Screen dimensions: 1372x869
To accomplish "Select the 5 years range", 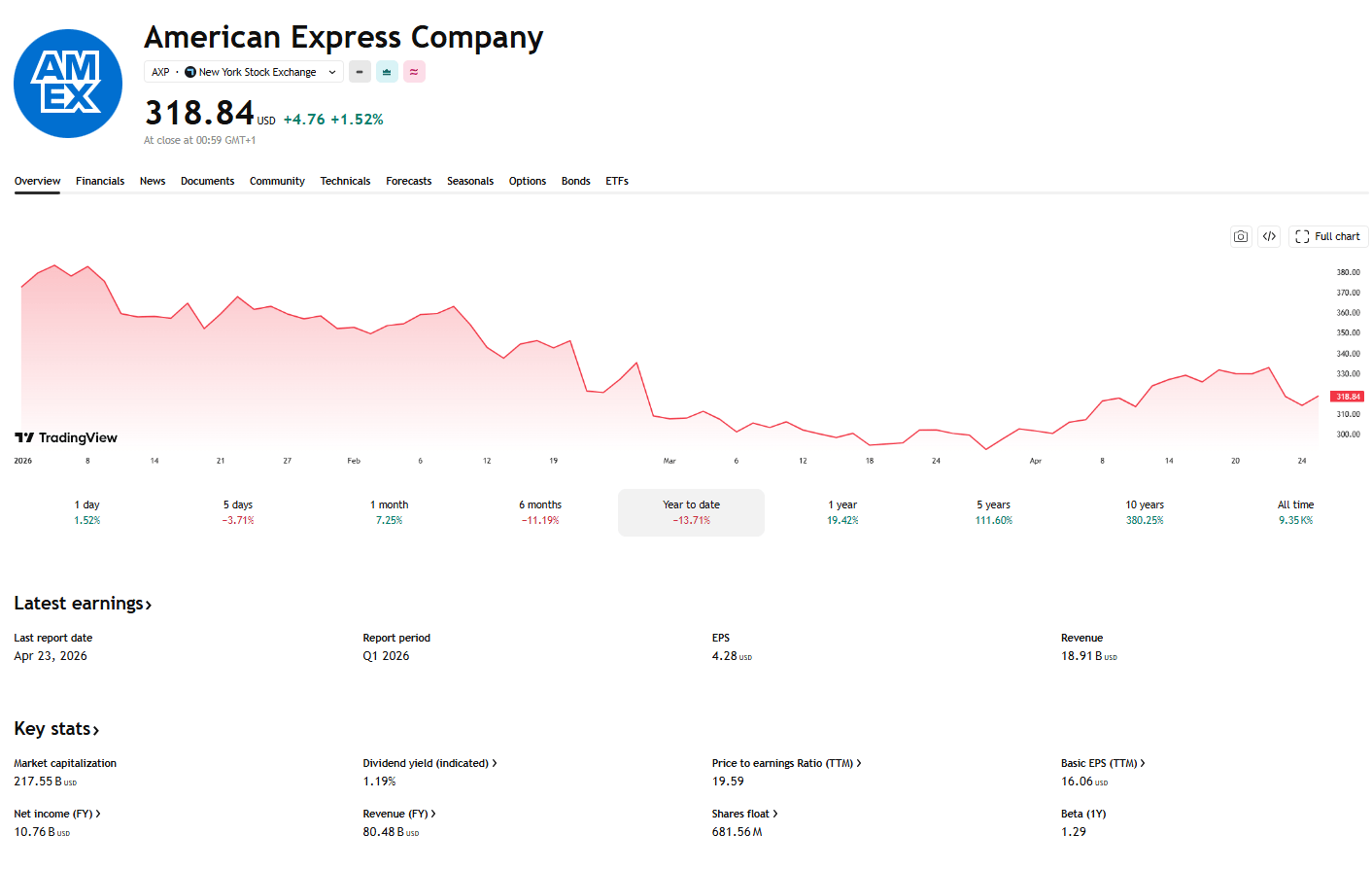I will coord(993,512).
